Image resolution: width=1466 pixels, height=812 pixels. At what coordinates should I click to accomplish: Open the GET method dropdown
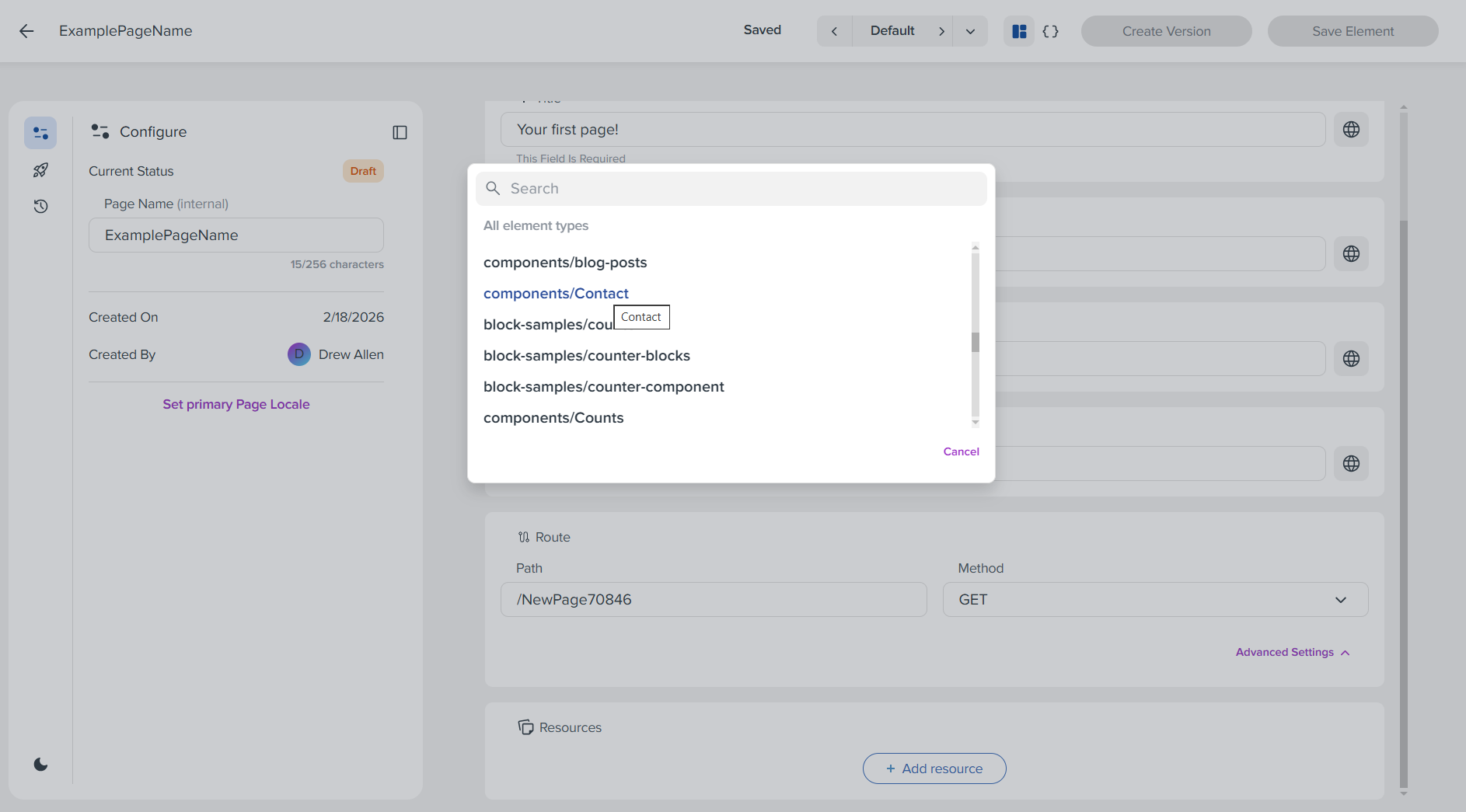tap(1155, 599)
